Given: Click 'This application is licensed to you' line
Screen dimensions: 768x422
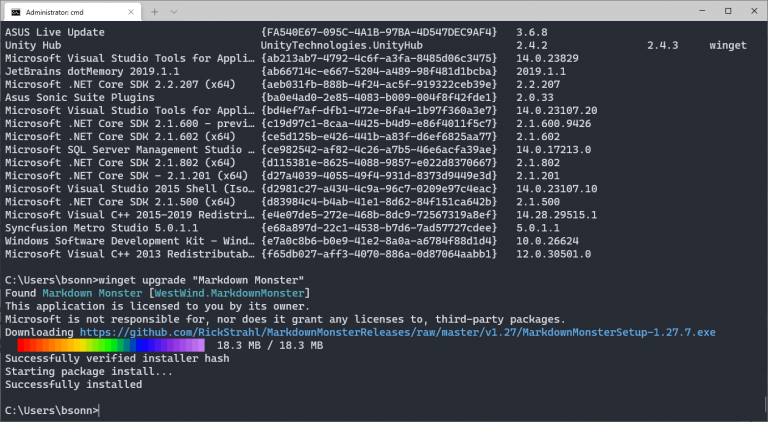Looking at the screenshot, I should pyautogui.click(x=157, y=306).
